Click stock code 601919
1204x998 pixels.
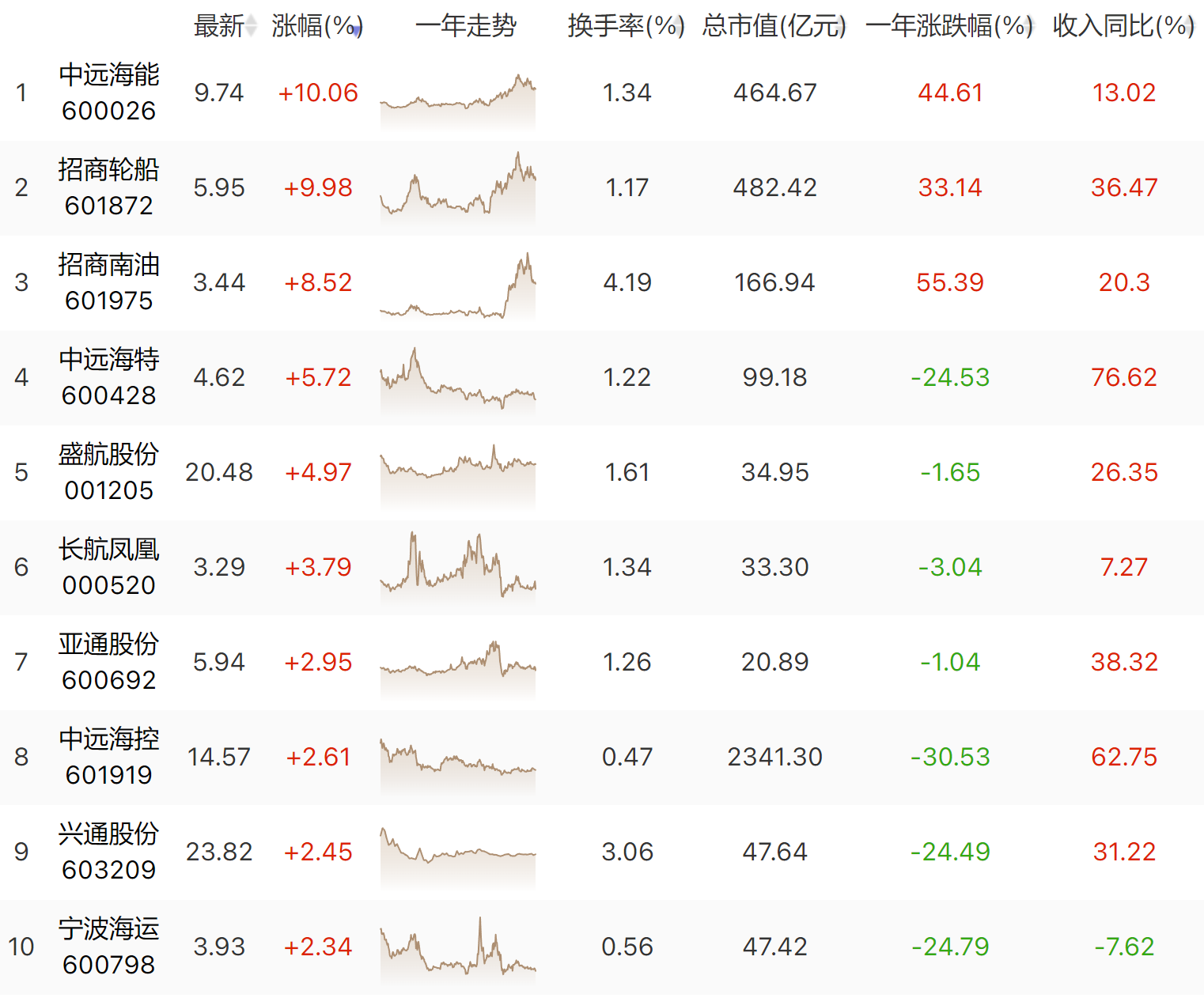click(x=109, y=775)
